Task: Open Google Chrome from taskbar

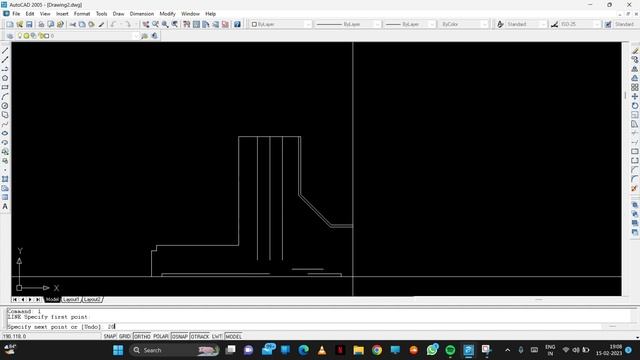Action: pyautogui.click(x=377, y=350)
